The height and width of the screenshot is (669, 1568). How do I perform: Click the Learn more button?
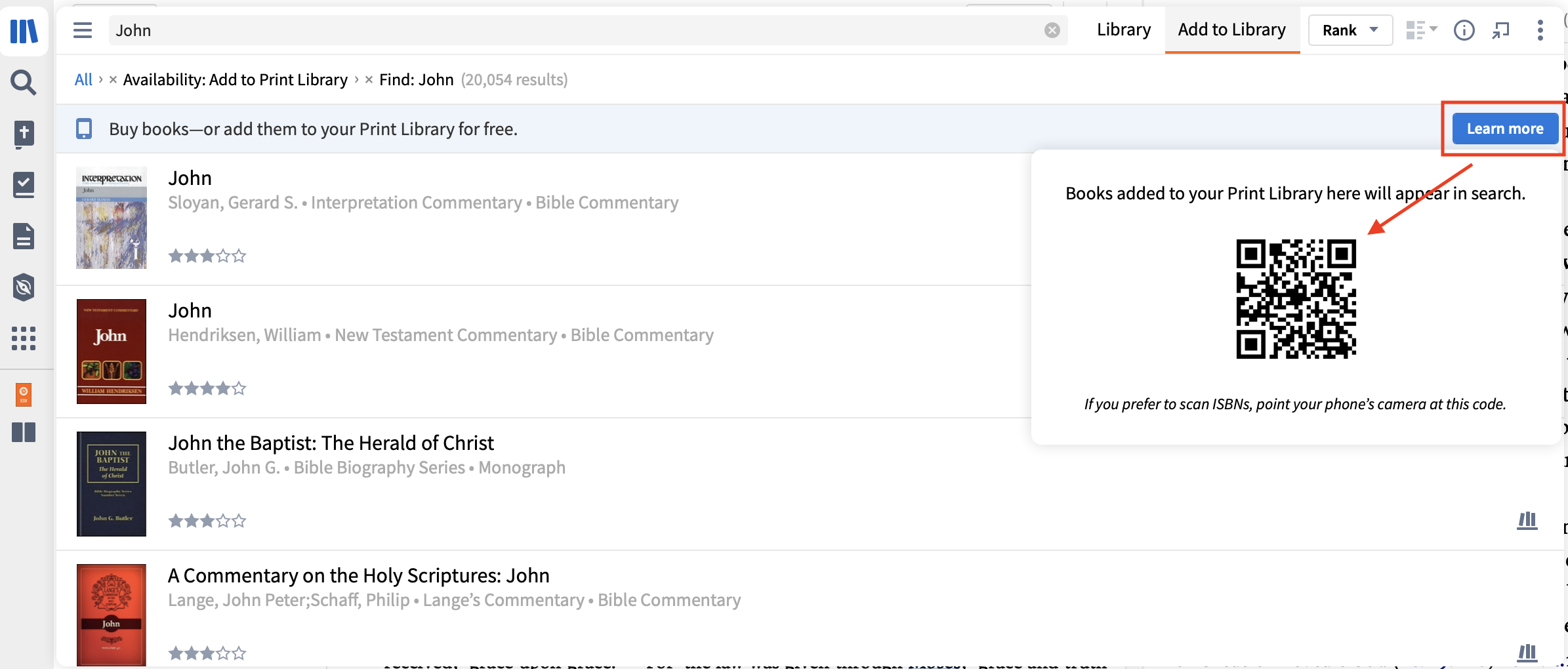1505,129
